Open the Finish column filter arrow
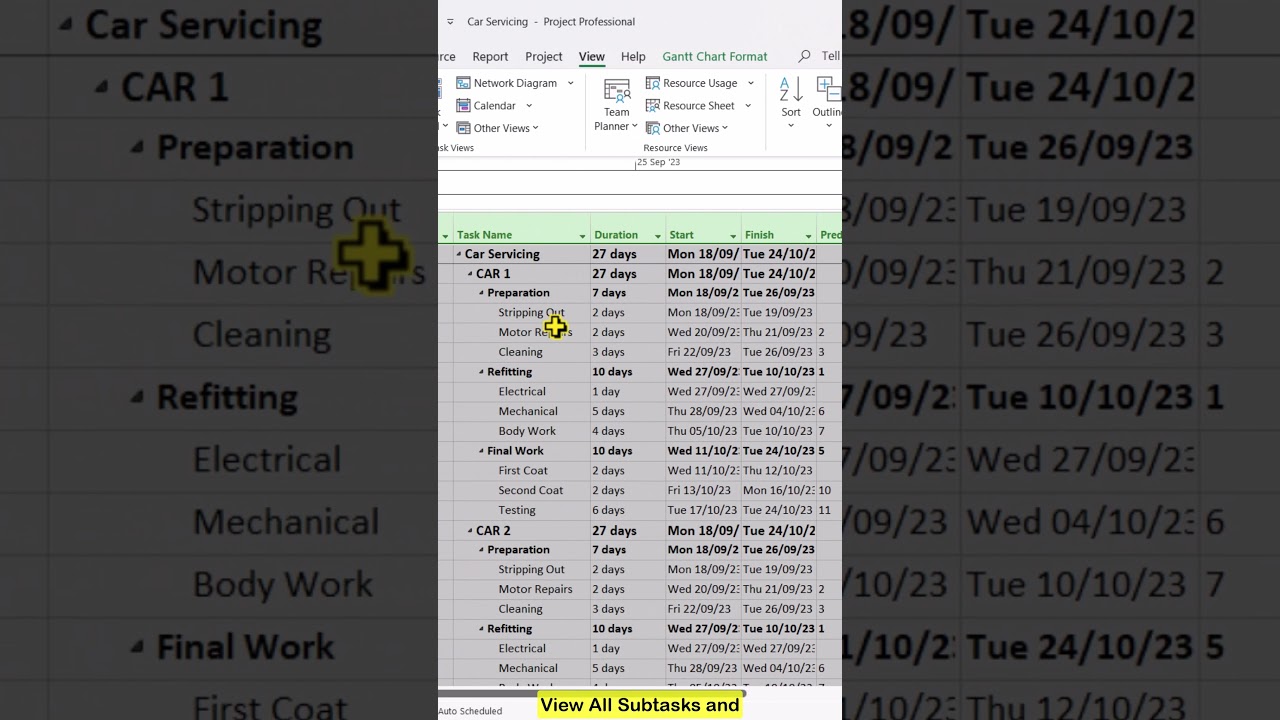 coord(808,236)
